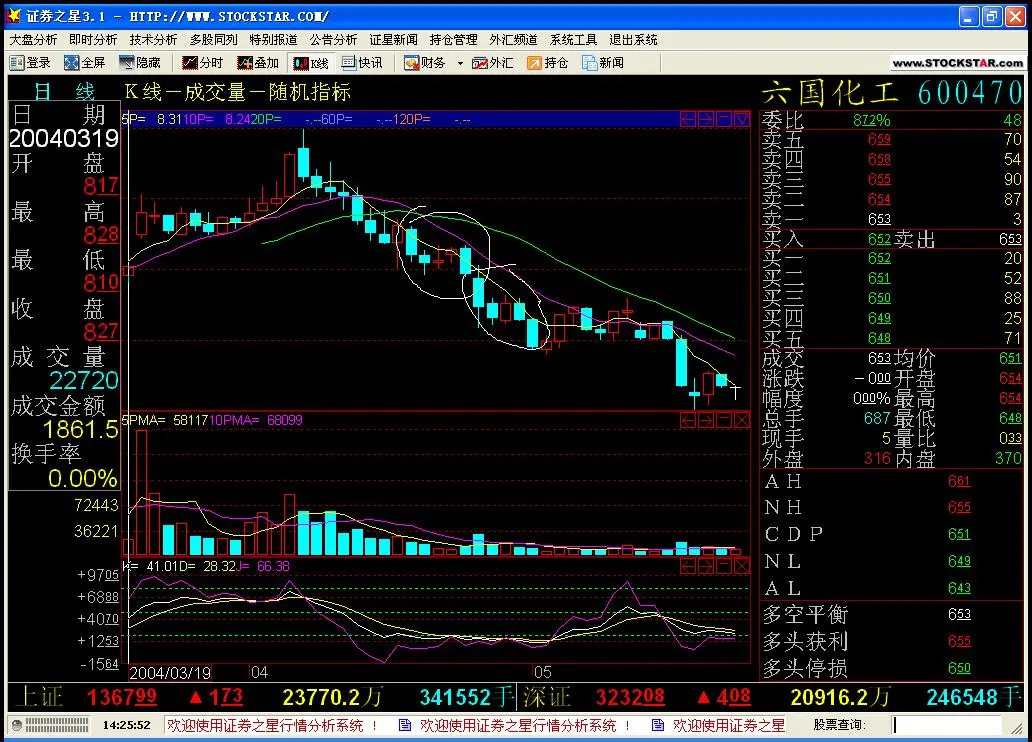
Task: Click the 14:25:52 clock in status bar
Action: pyautogui.click(x=126, y=726)
